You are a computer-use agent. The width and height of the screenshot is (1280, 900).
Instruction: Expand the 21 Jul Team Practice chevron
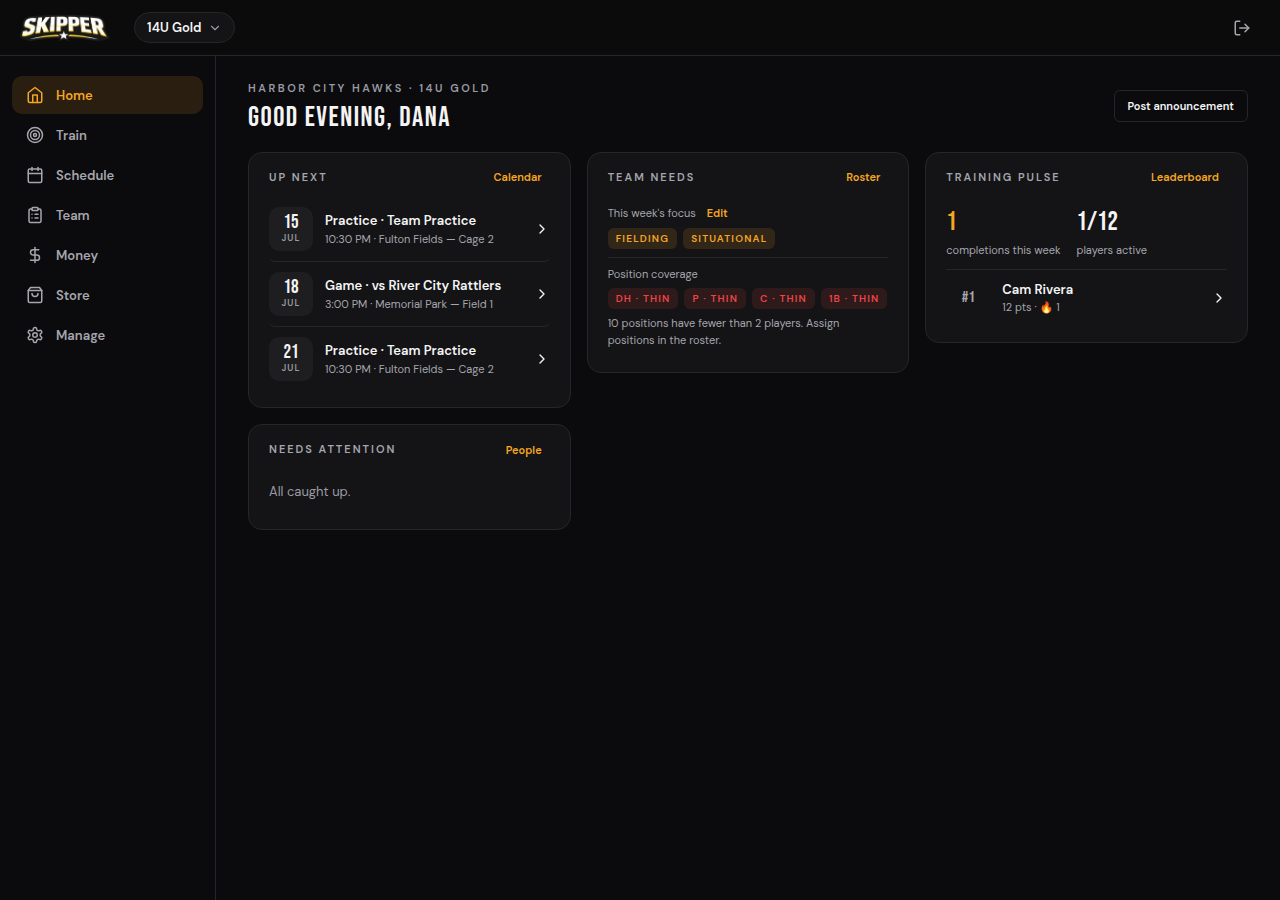tap(542, 359)
